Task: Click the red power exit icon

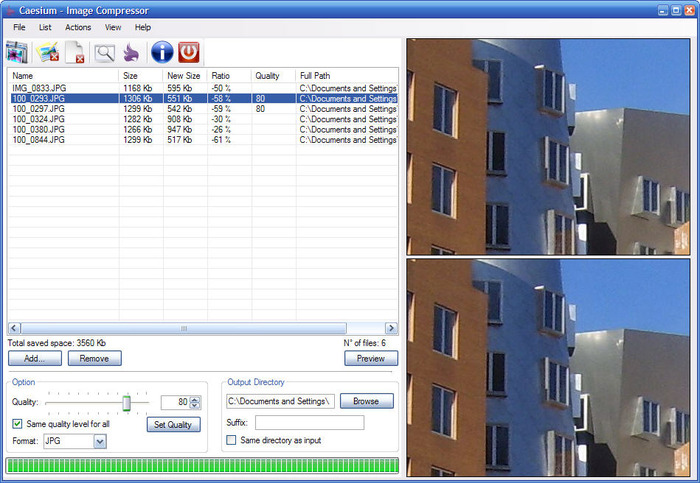Action: pyautogui.click(x=189, y=52)
